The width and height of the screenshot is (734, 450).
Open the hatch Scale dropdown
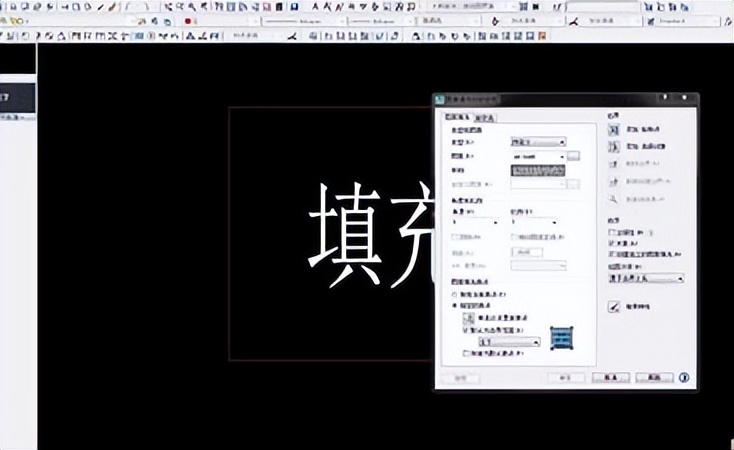click(534, 222)
